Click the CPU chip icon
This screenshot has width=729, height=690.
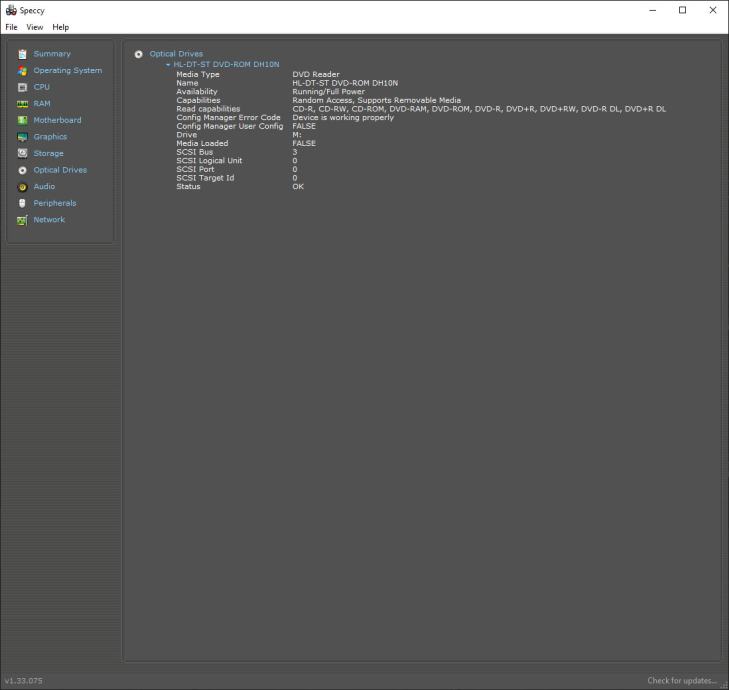click(x=22, y=87)
